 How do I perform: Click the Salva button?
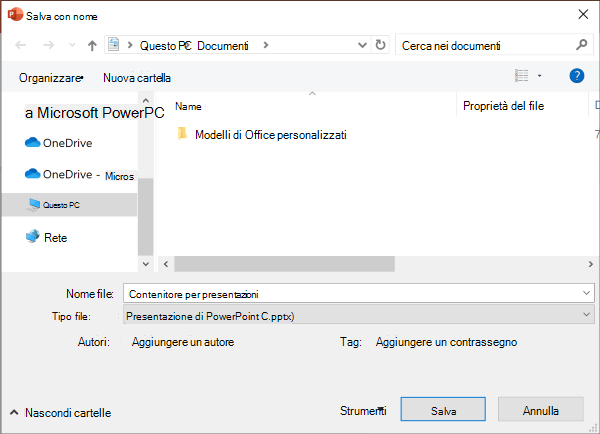tap(443, 410)
